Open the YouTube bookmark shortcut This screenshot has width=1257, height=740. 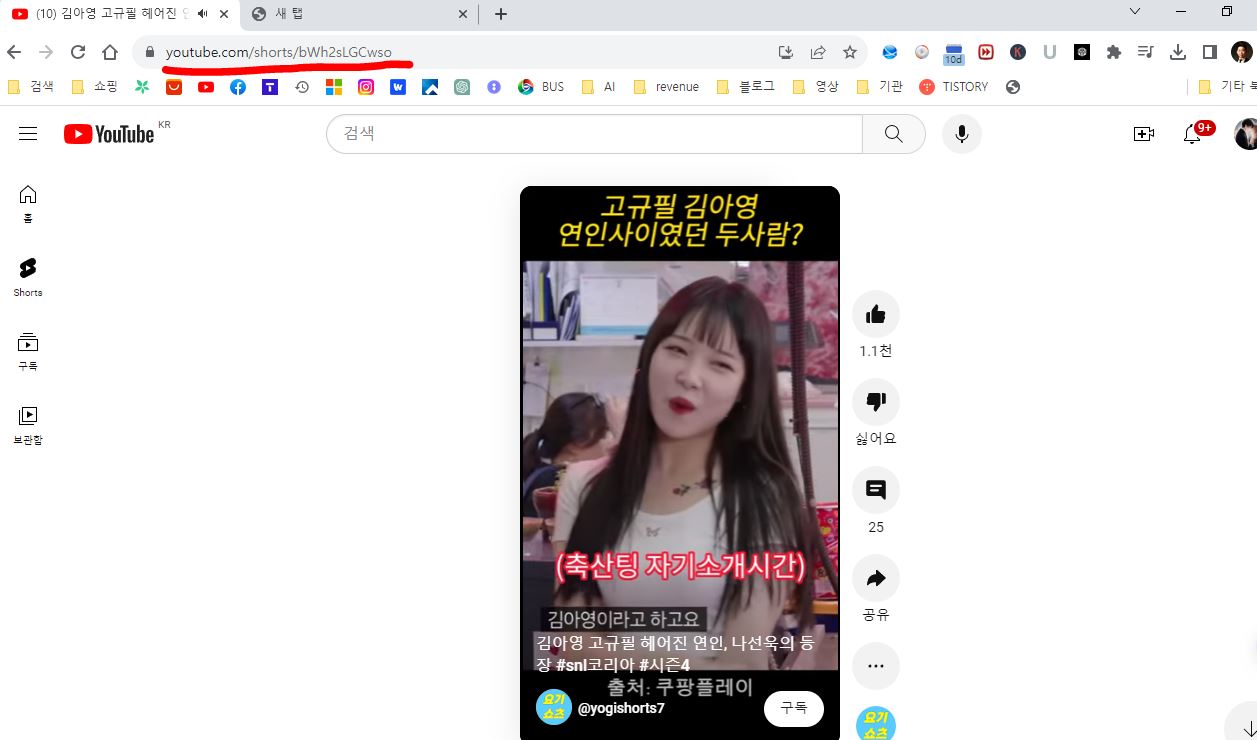point(206,87)
